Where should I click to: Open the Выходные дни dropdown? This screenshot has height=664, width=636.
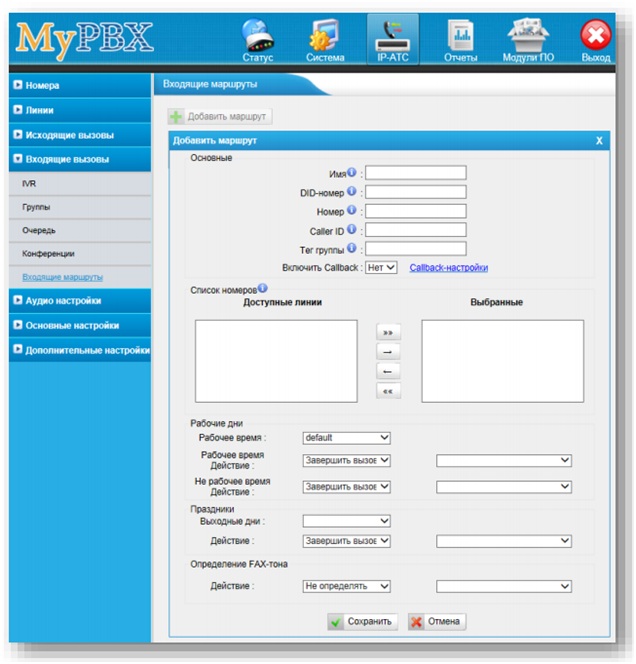346,521
